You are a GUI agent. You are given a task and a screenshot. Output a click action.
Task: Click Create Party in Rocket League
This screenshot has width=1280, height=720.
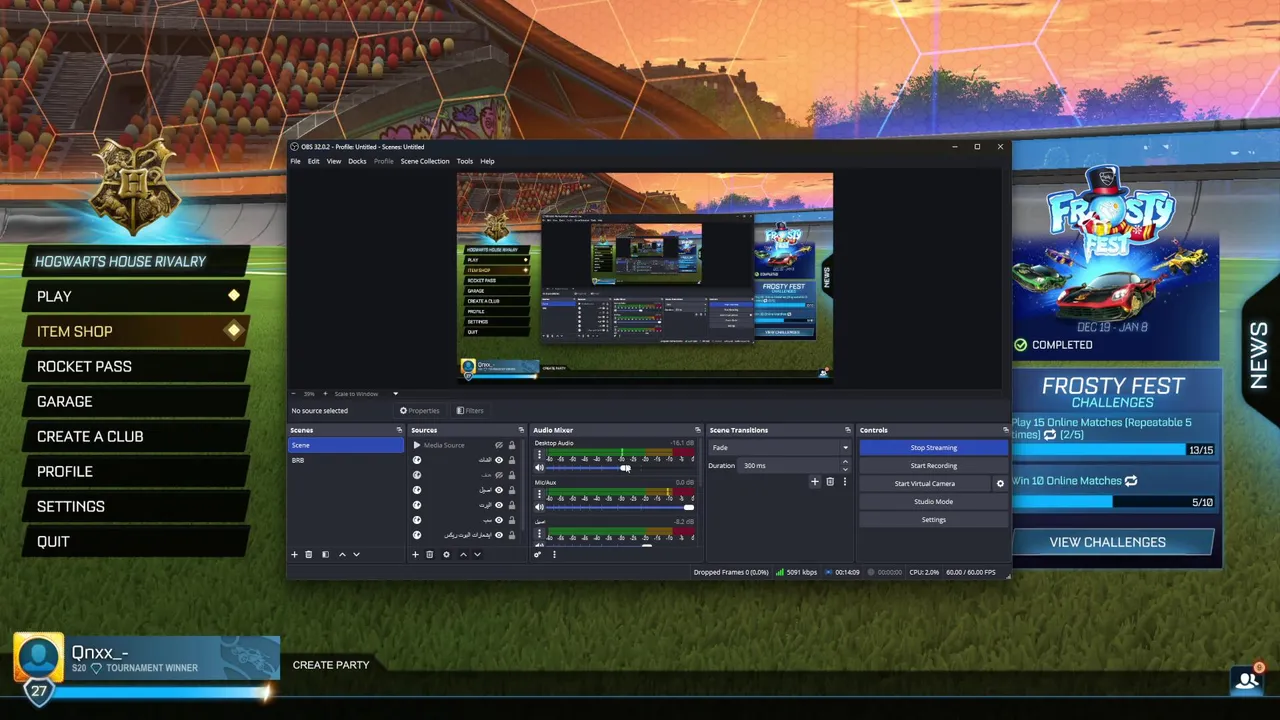[x=331, y=665]
